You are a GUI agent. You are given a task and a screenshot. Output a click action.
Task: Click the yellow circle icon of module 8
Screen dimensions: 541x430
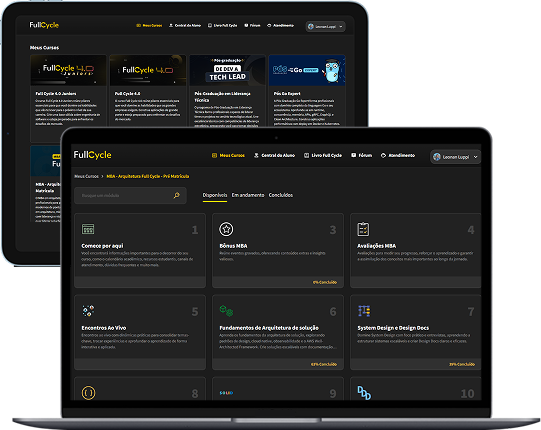tap(88, 393)
